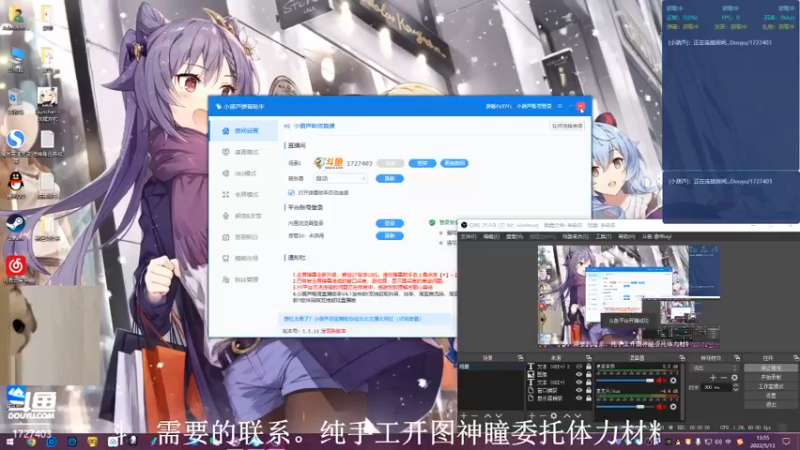Toggle the lock on the 窗口捕获 source
The height and width of the screenshot is (450, 800).
point(589,390)
